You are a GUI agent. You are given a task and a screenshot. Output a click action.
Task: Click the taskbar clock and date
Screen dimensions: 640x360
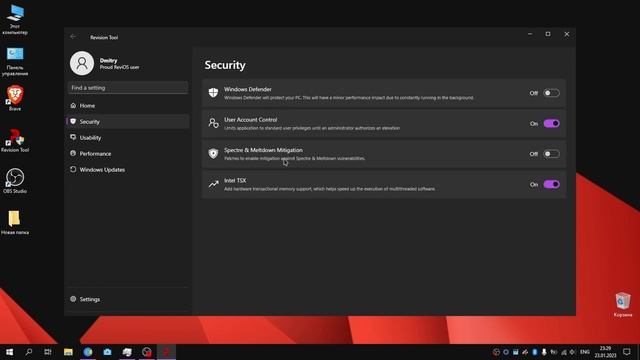(x=605, y=352)
